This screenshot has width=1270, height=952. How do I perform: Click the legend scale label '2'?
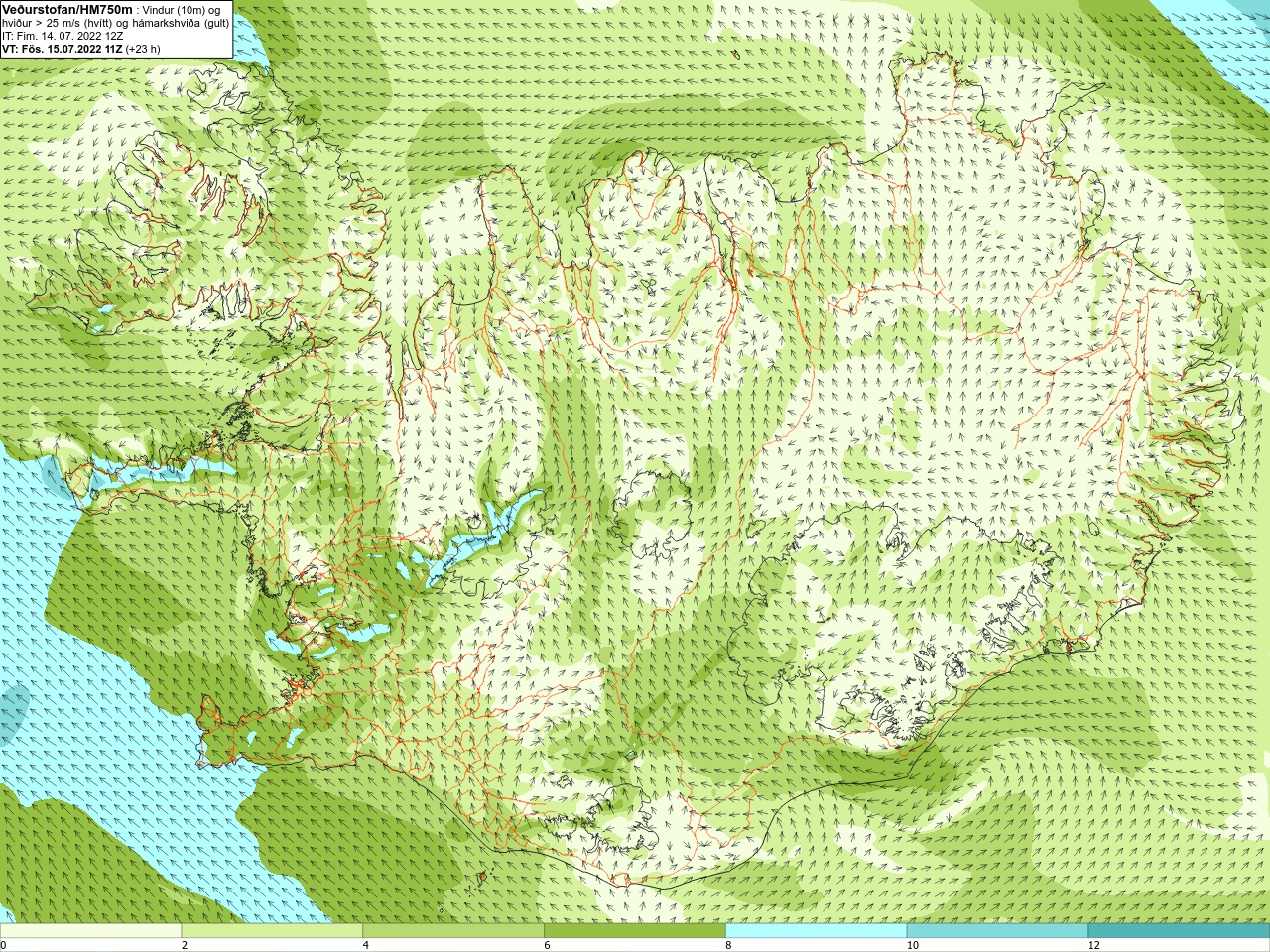click(x=185, y=945)
